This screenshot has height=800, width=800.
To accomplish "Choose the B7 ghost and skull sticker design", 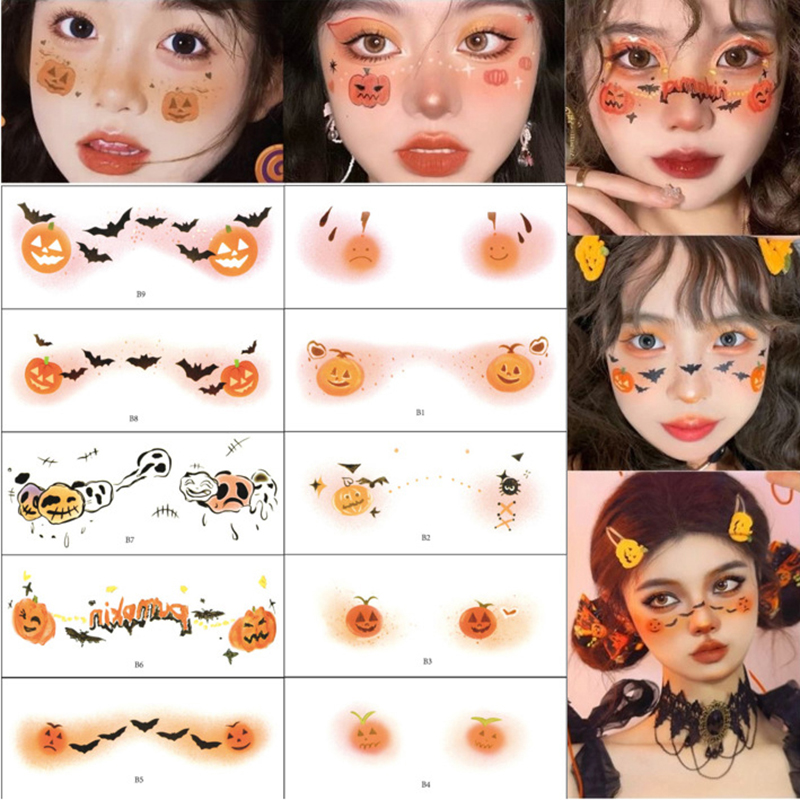I will pos(142,493).
